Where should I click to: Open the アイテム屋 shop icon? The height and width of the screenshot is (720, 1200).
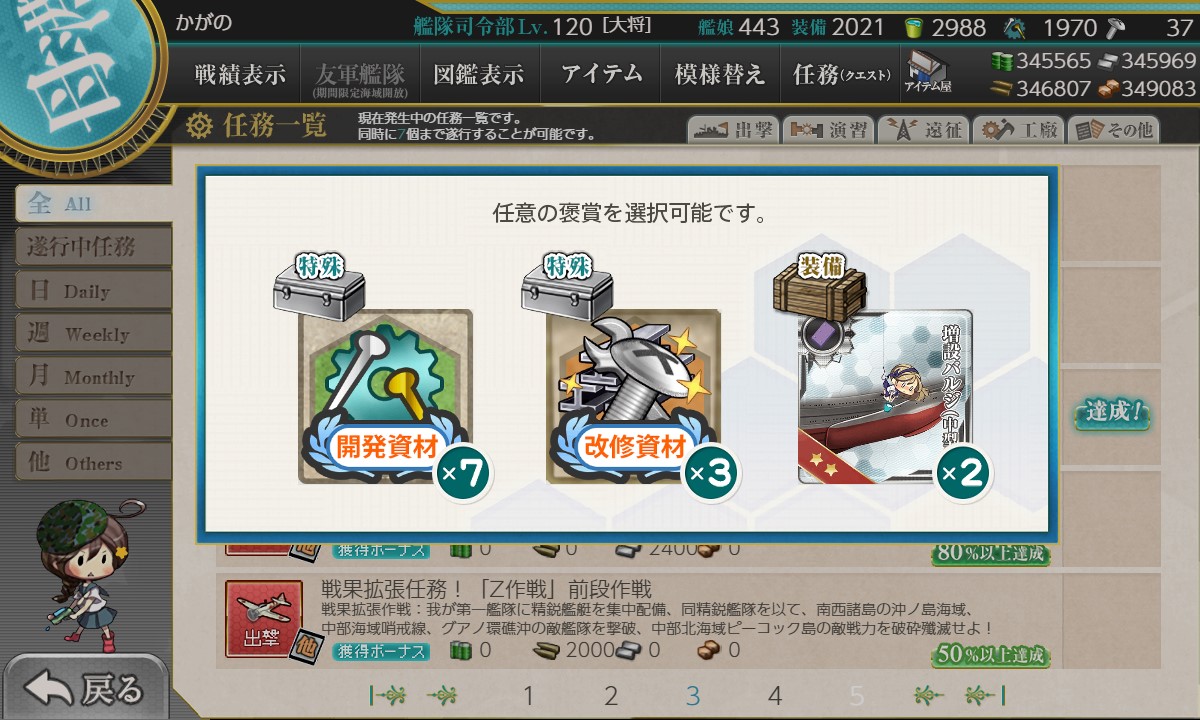click(x=927, y=72)
